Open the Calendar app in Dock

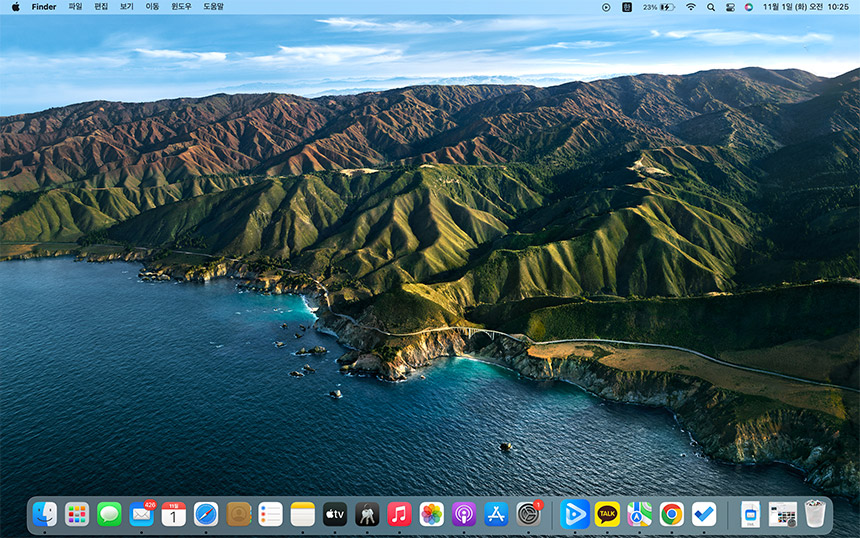tap(173, 514)
